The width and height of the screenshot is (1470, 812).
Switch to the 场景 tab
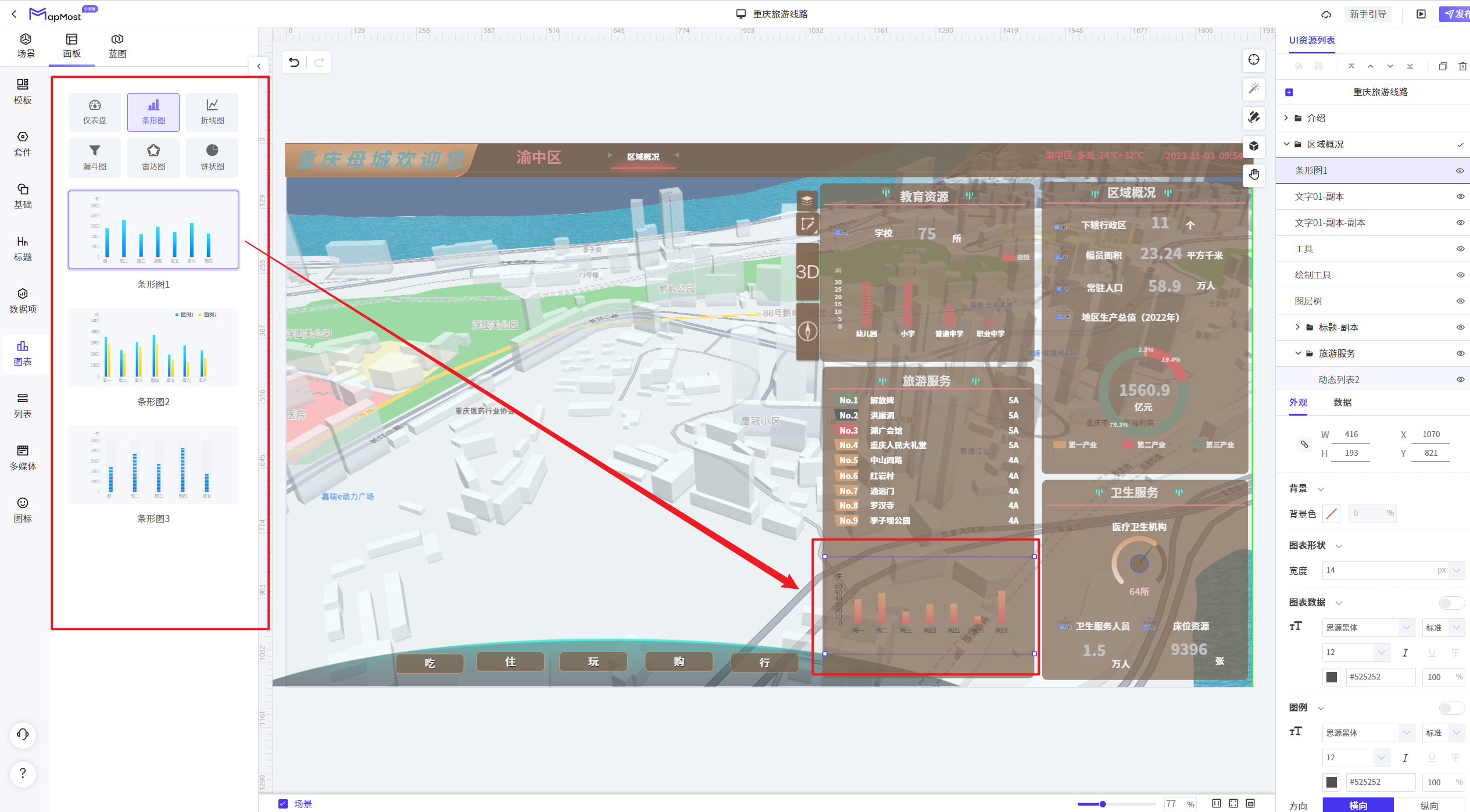point(26,45)
